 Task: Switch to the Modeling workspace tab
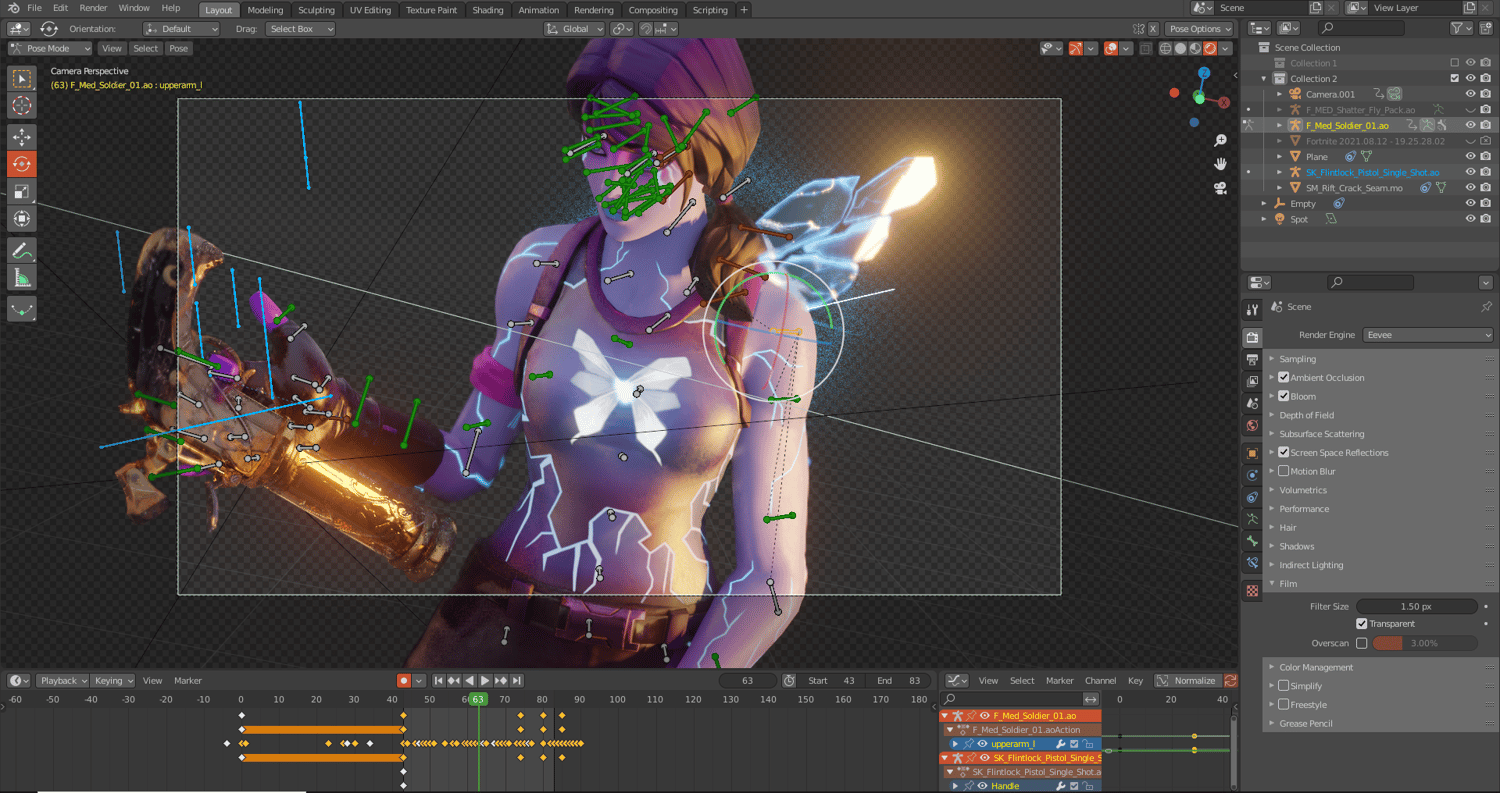point(265,10)
